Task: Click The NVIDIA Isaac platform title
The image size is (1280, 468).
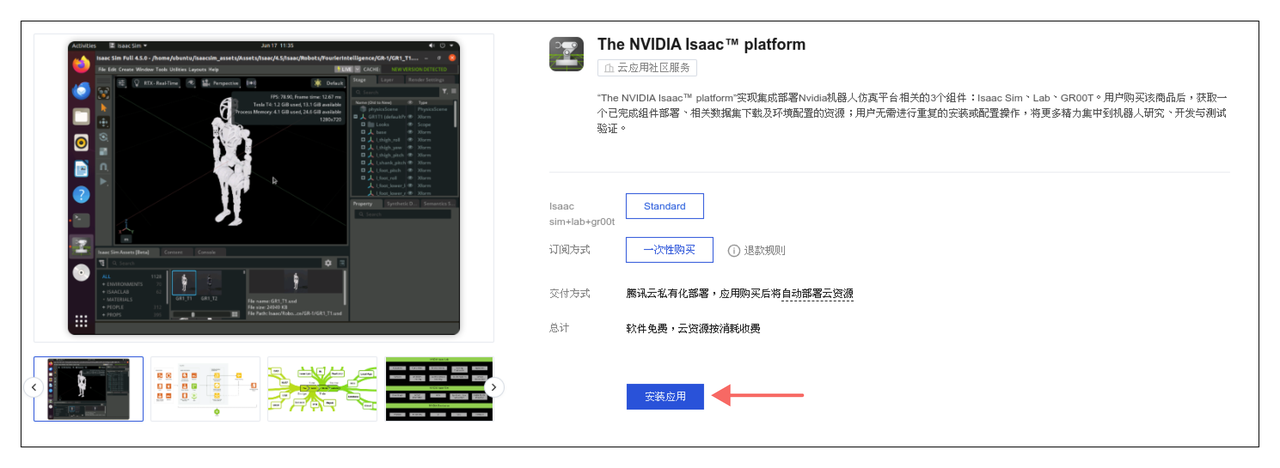Action: click(701, 45)
